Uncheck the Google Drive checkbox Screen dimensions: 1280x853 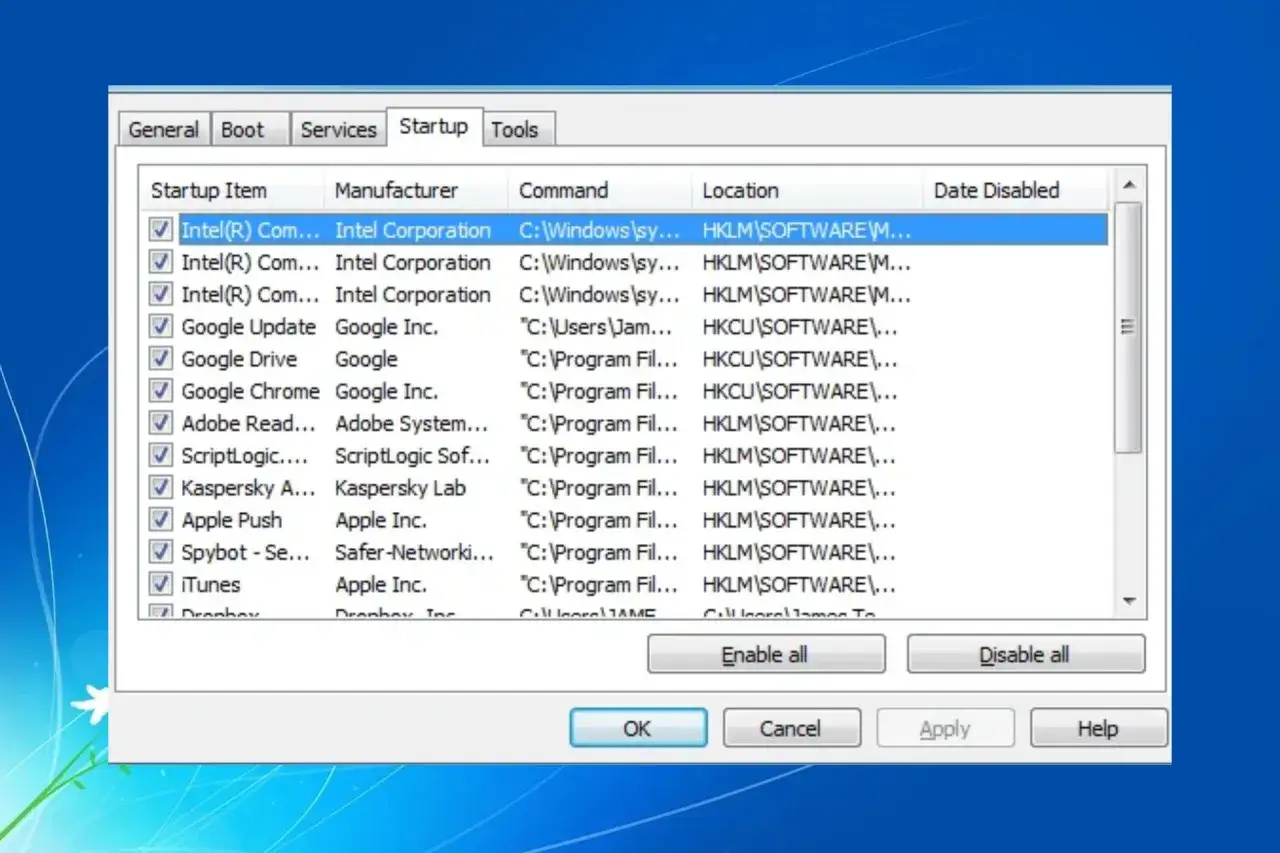pyautogui.click(x=161, y=359)
